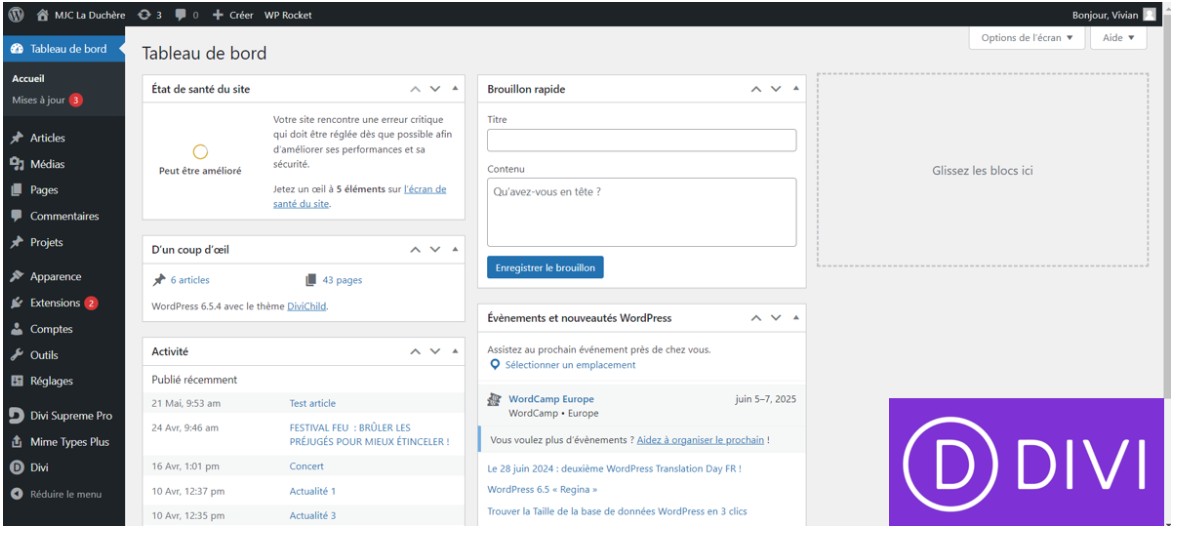
Task: Click Enregistrer le brouillon button
Action: pos(545,268)
